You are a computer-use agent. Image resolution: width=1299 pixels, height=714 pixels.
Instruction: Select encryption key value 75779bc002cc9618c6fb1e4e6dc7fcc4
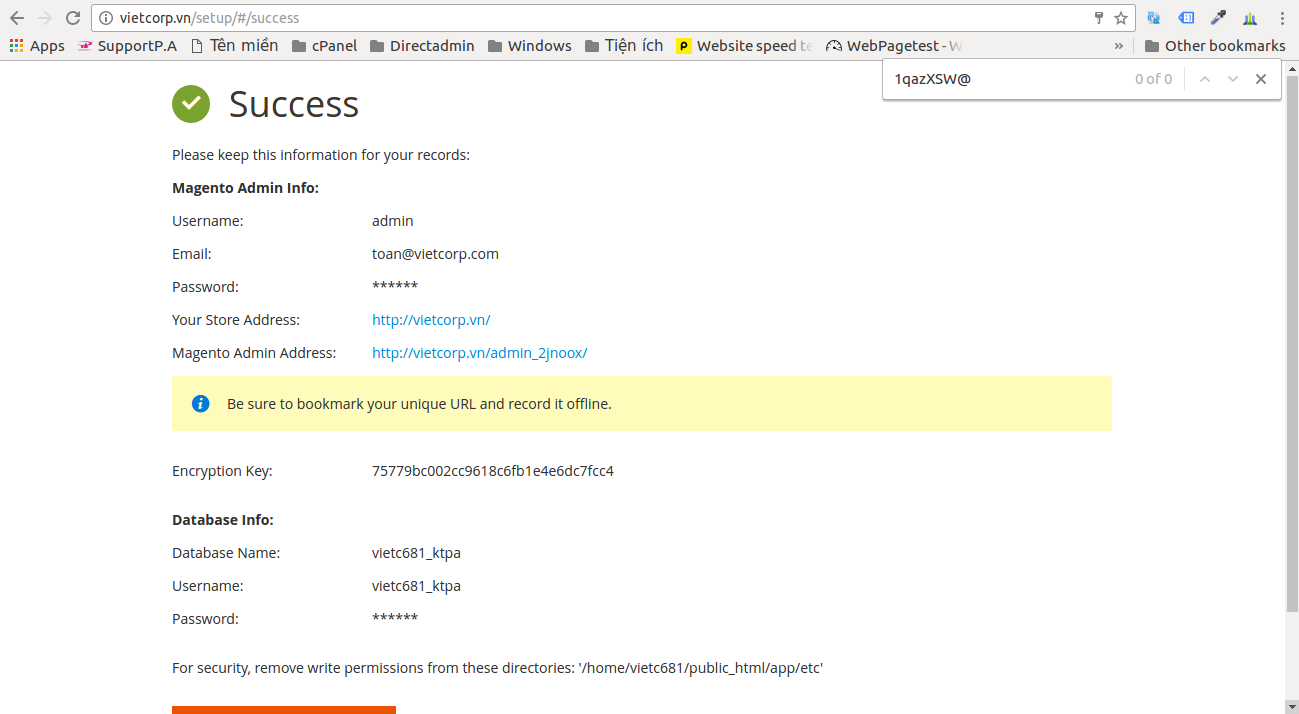point(493,471)
